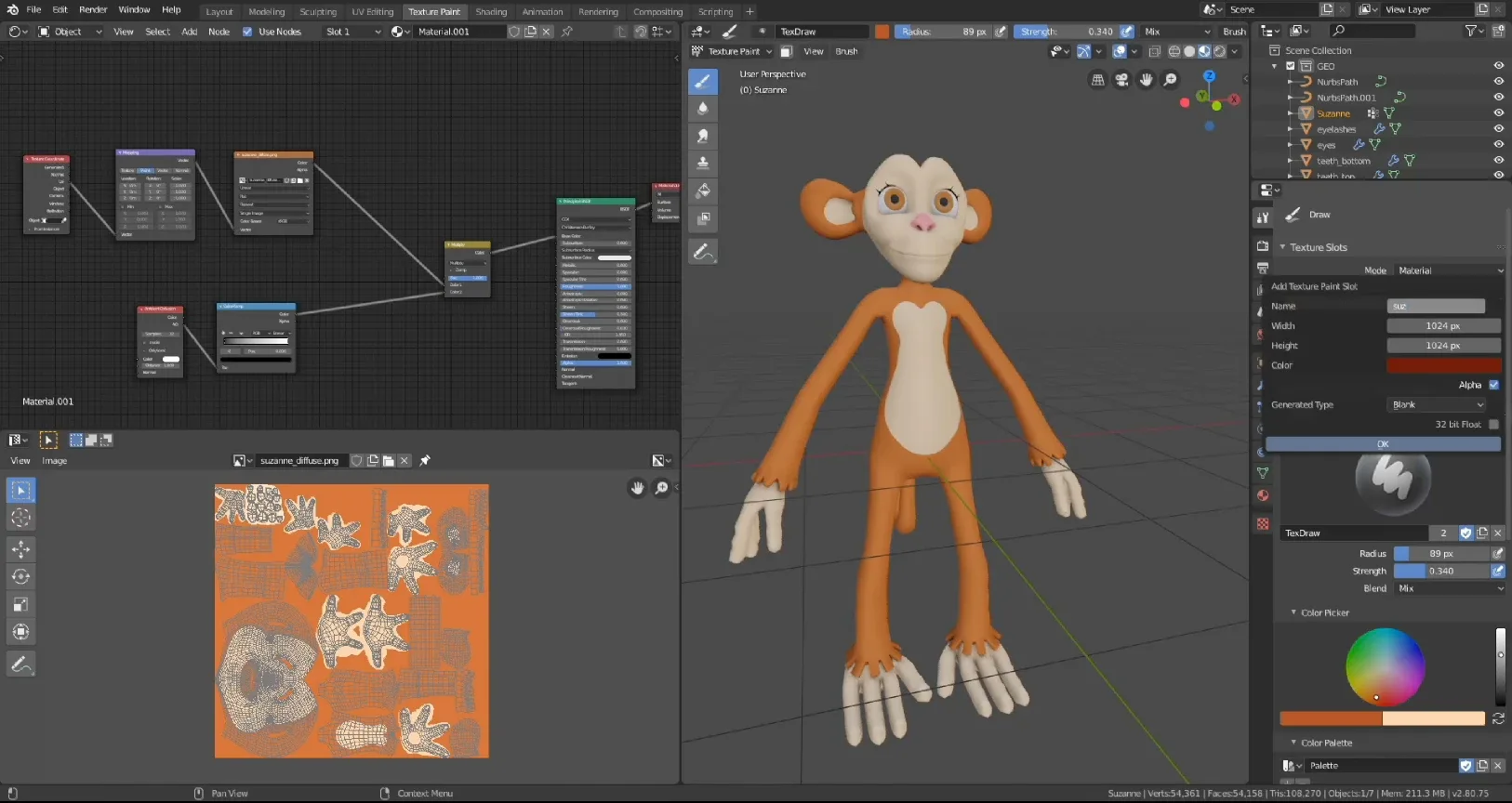
Task: Toggle the Use Nodes checkbox
Action: [247, 32]
